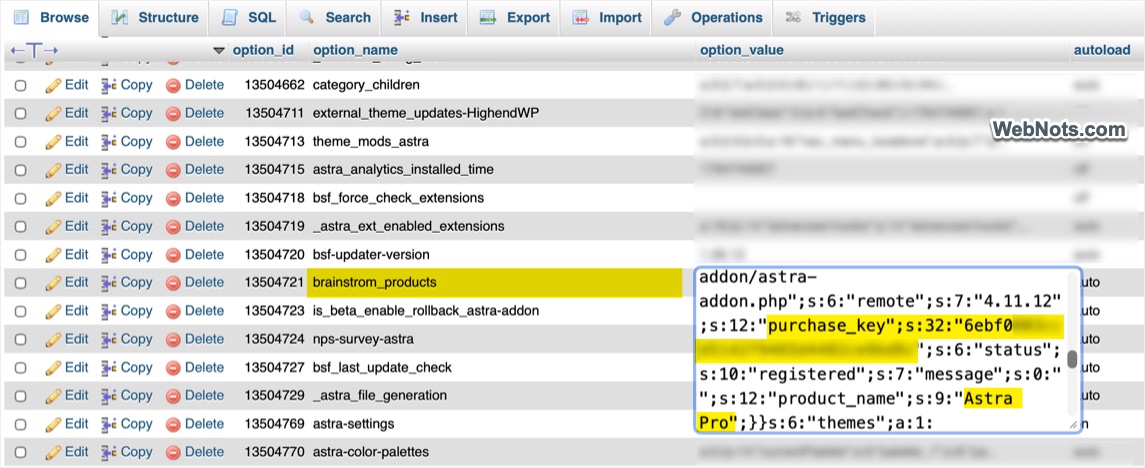
Task: Select the _astra_ext_enabled_extensions row checkbox
Action: click(20, 226)
